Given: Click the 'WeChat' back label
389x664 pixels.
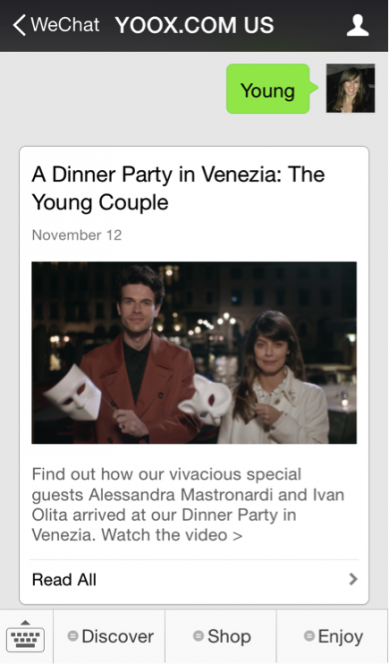Looking at the screenshot, I should (x=65, y=25).
